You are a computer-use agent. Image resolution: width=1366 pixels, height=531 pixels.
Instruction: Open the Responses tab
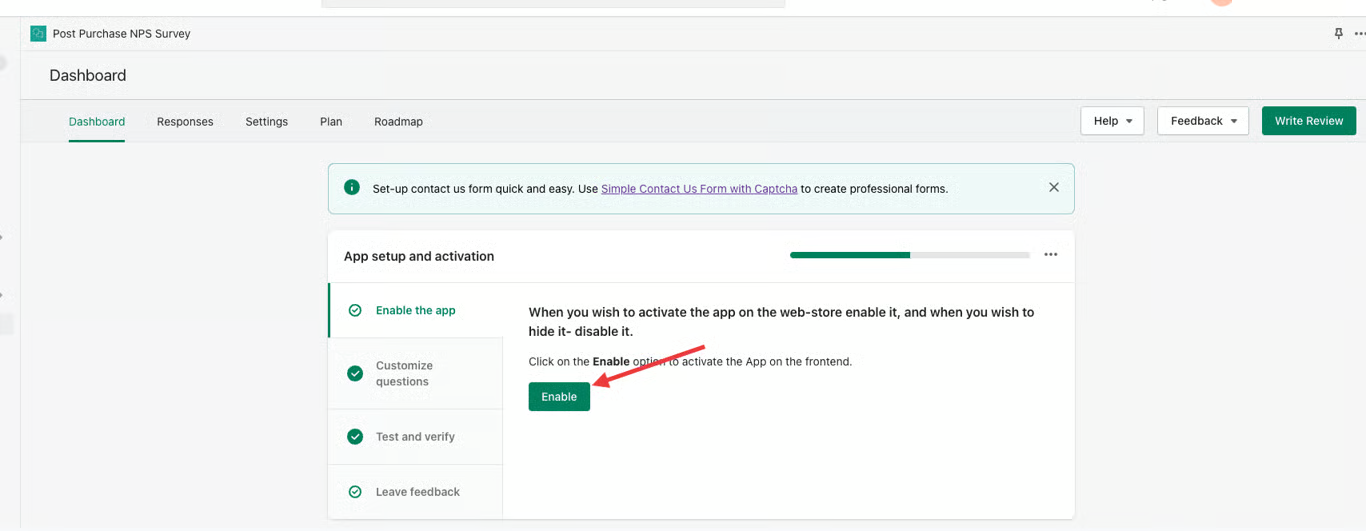click(x=185, y=121)
